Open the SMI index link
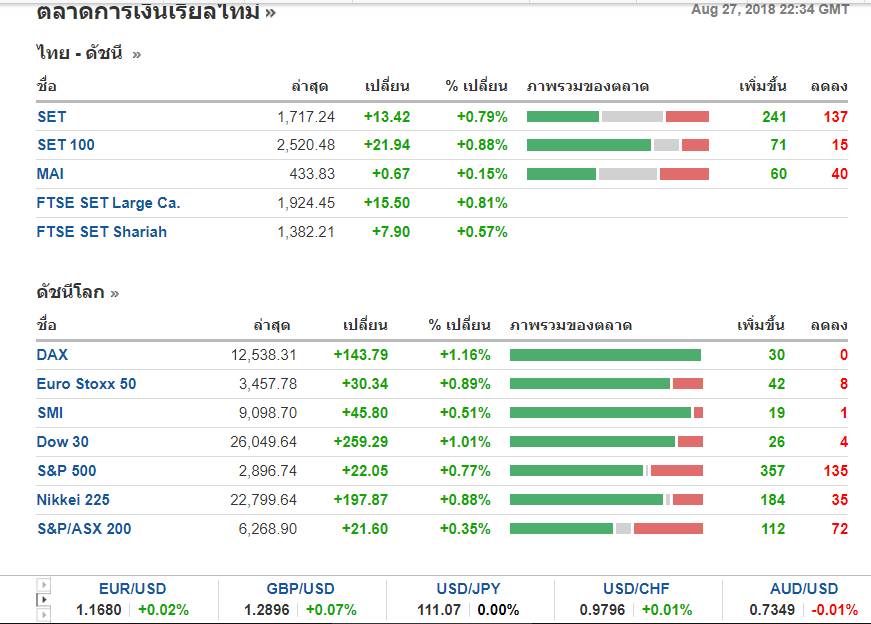 point(50,413)
